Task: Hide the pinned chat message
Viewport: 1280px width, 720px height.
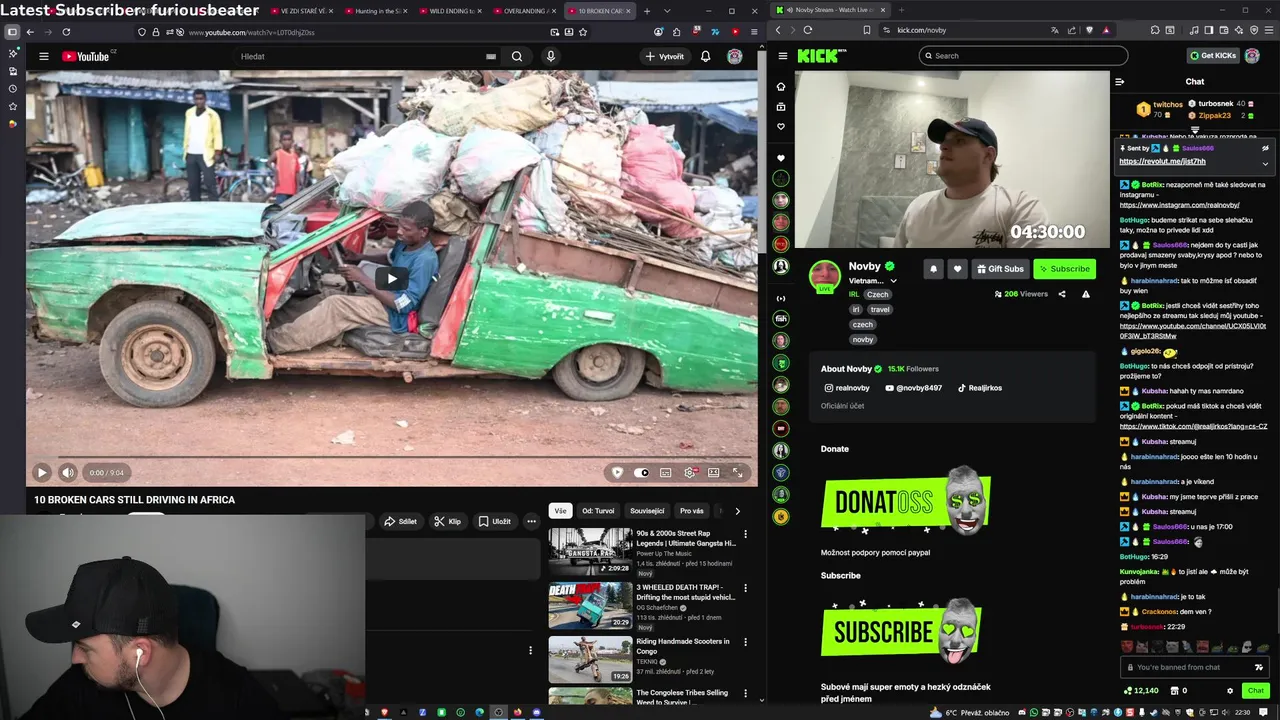Action: point(1265,148)
